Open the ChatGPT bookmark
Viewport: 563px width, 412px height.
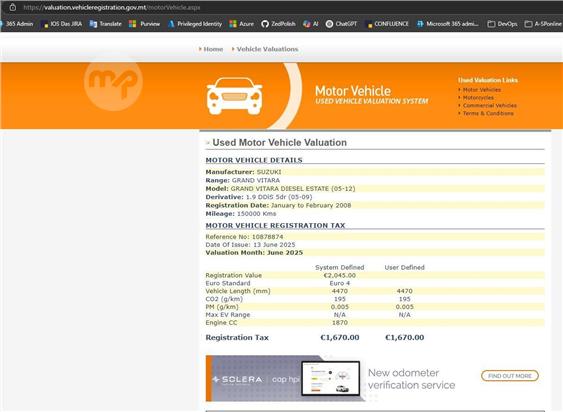click(x=341, y=24)
